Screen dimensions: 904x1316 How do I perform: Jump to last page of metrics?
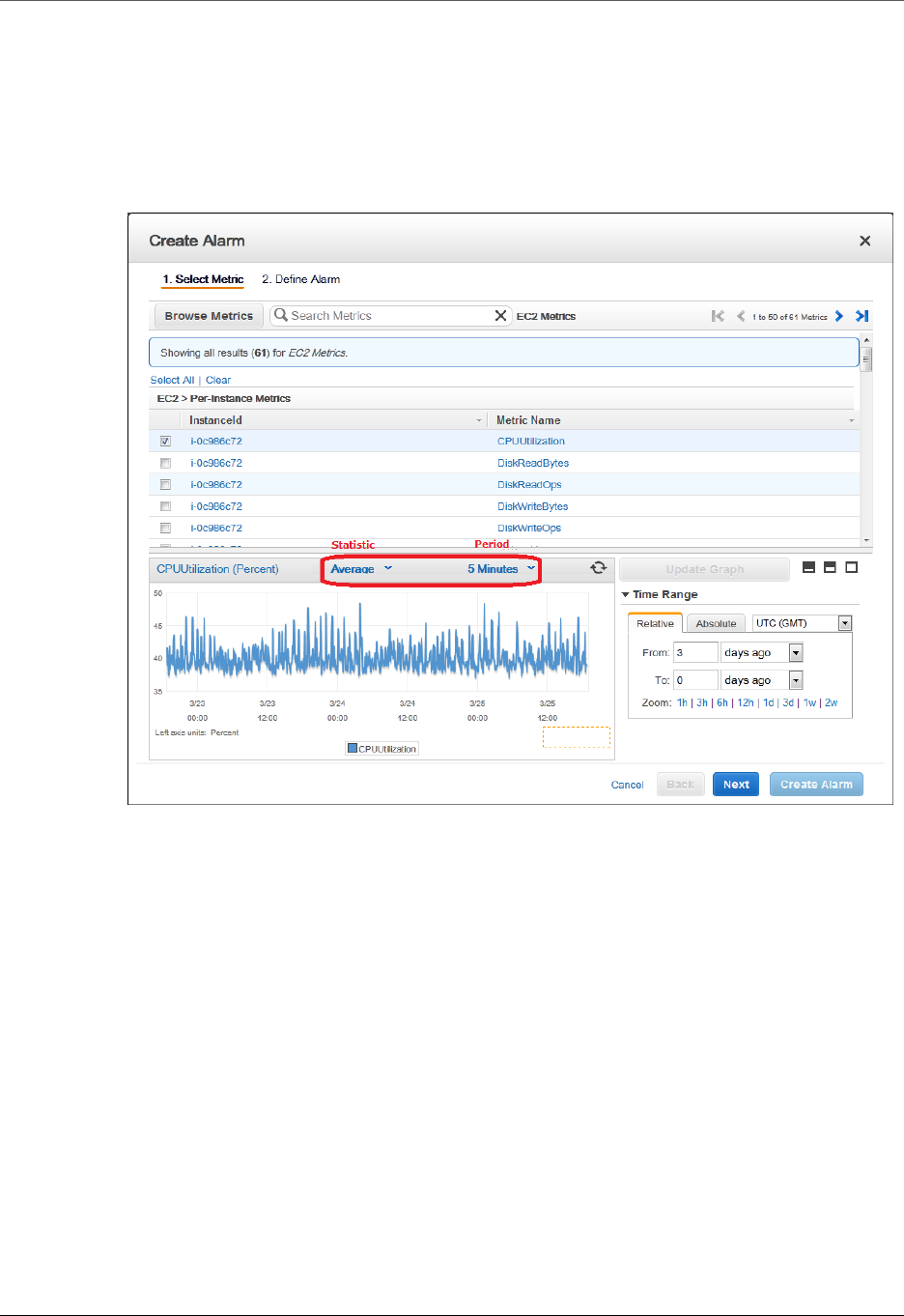pyautogui.click(x=862, y=316)
